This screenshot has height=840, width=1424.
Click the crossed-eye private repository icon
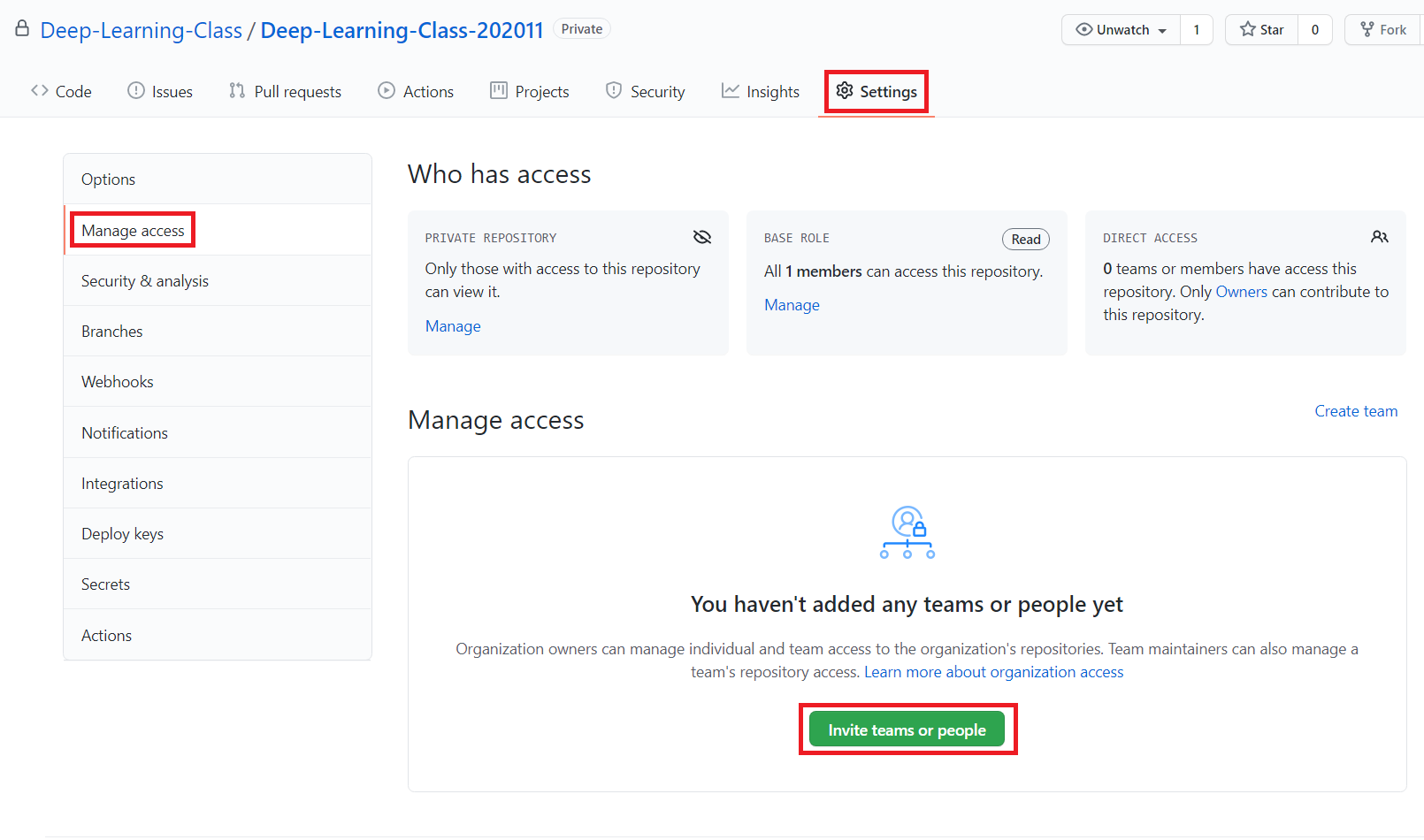[702, 237]
